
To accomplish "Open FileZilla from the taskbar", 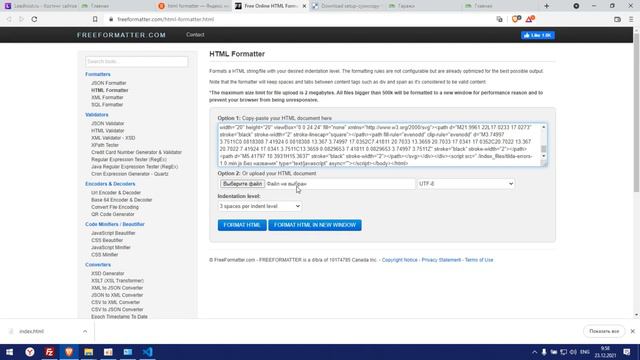I will tap(49, 352).
